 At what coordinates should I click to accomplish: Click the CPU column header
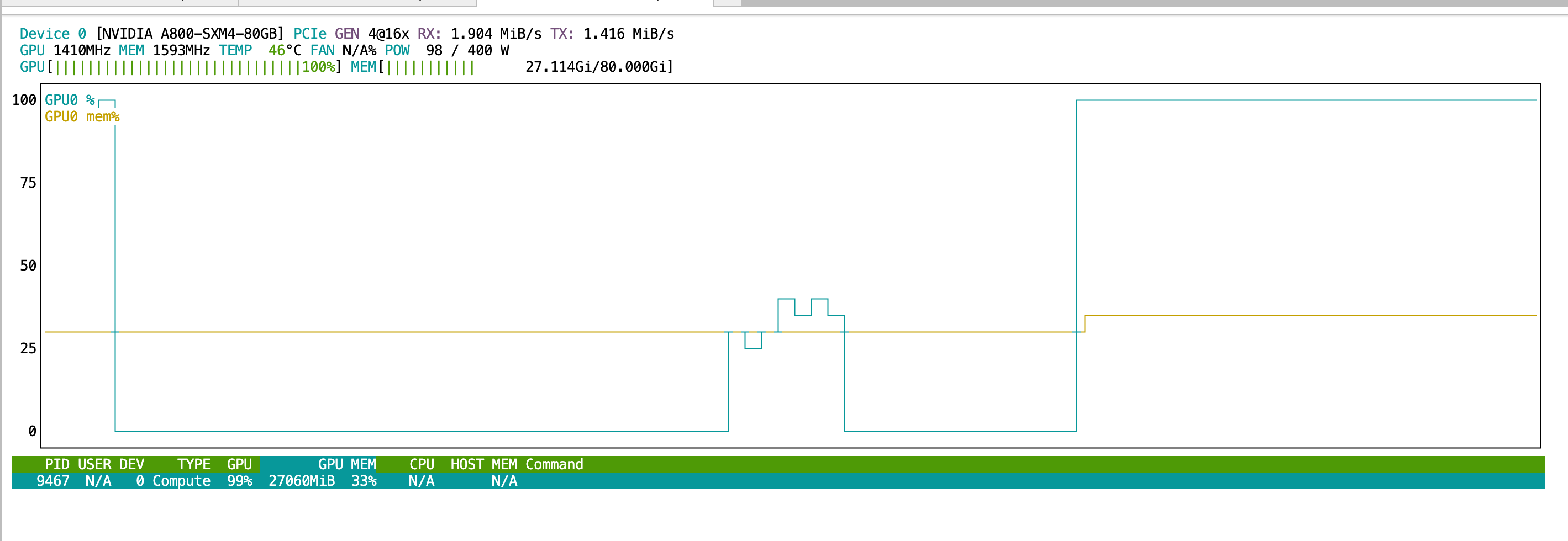point(421,464)
